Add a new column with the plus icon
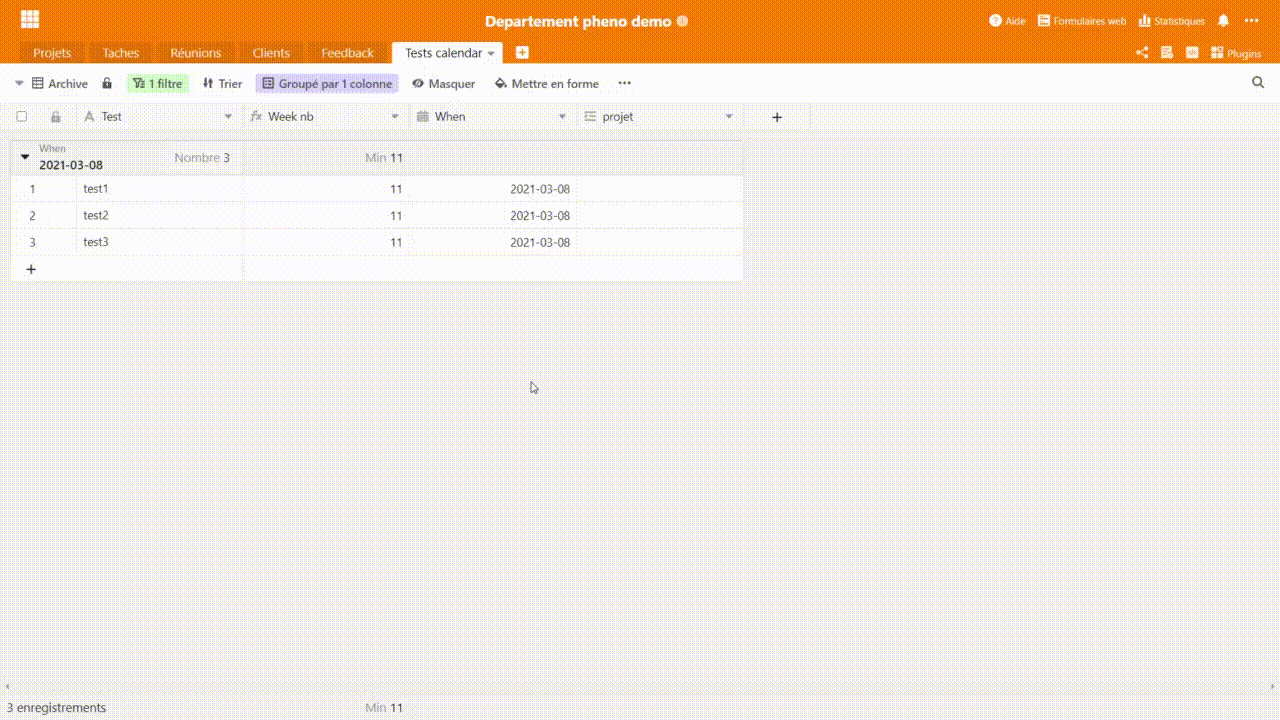 pyautogui.click(x=777, y=117)
